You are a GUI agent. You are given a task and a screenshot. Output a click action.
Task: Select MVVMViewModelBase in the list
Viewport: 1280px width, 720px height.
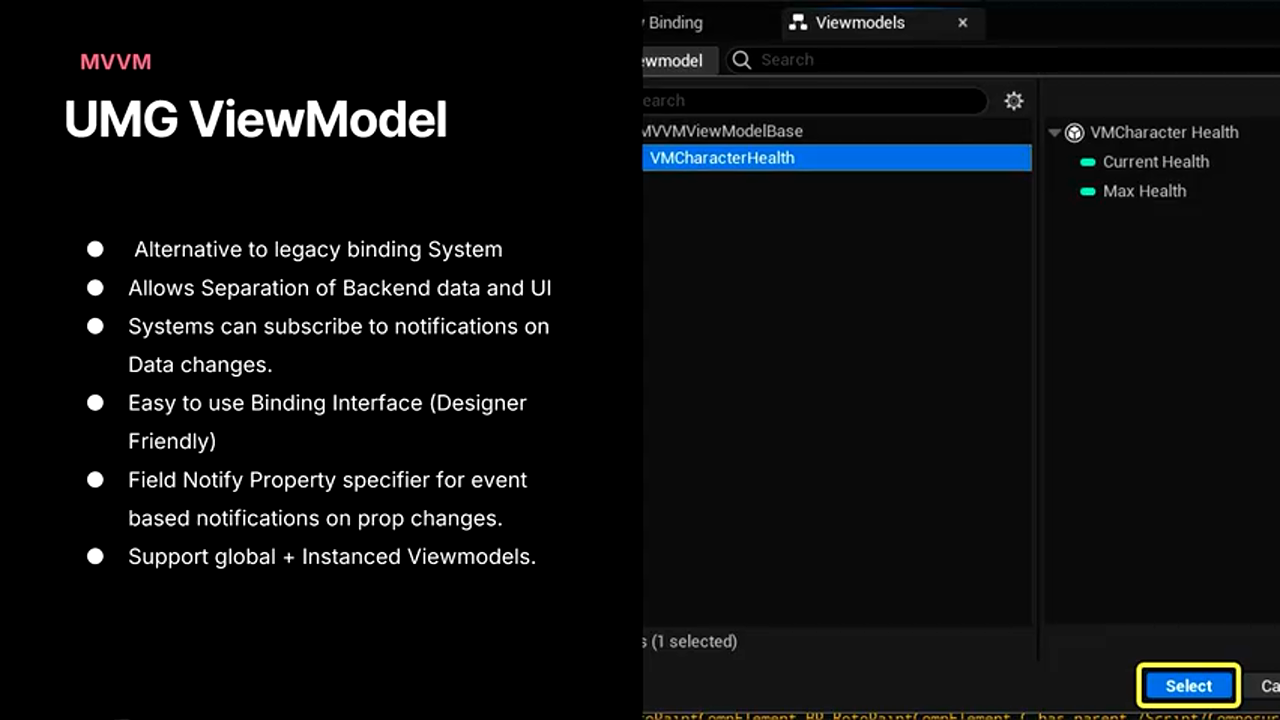point(722,131)
